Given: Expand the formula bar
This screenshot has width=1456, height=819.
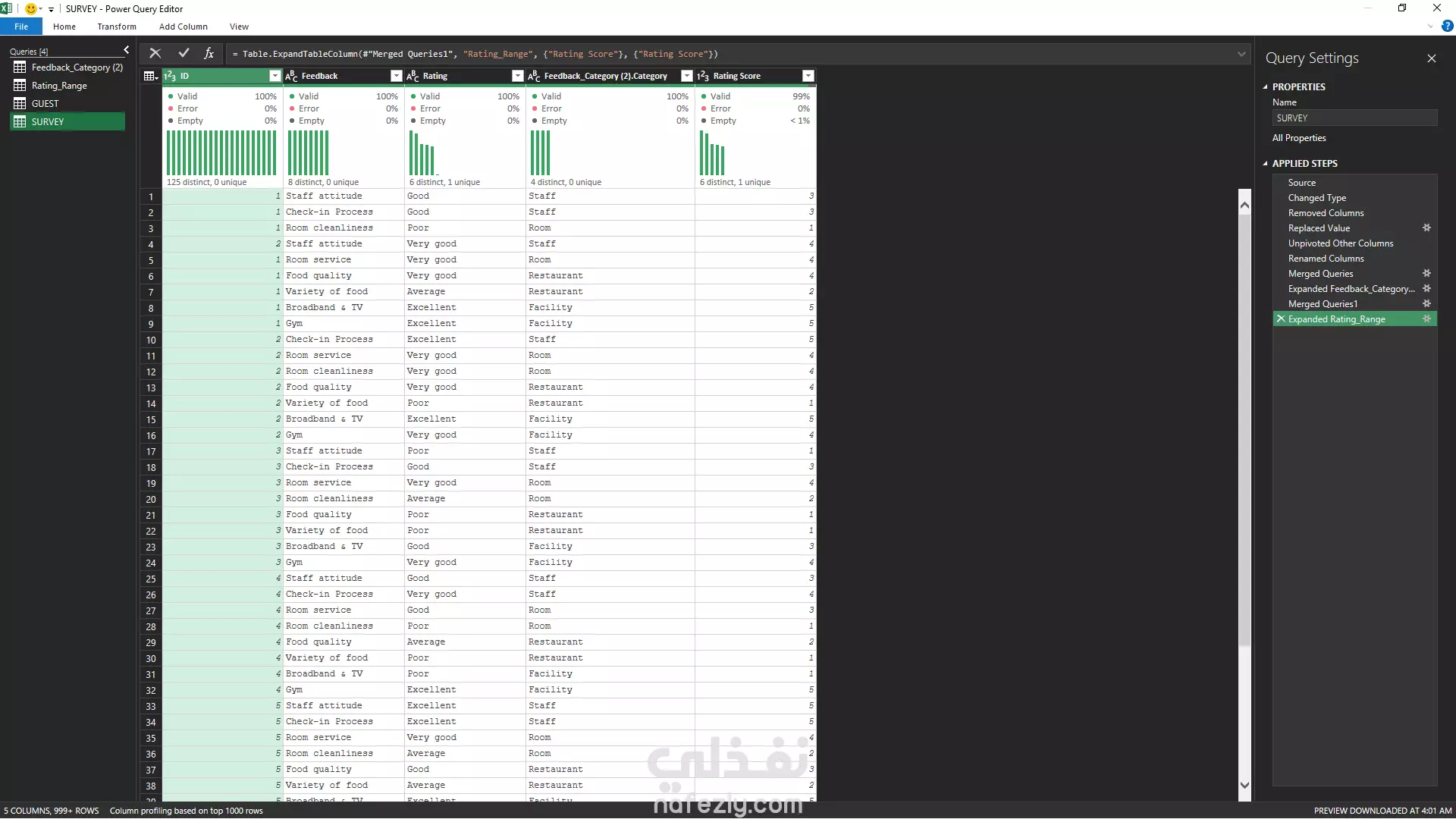Looking at the screenshot, I should click(1241, 54).
